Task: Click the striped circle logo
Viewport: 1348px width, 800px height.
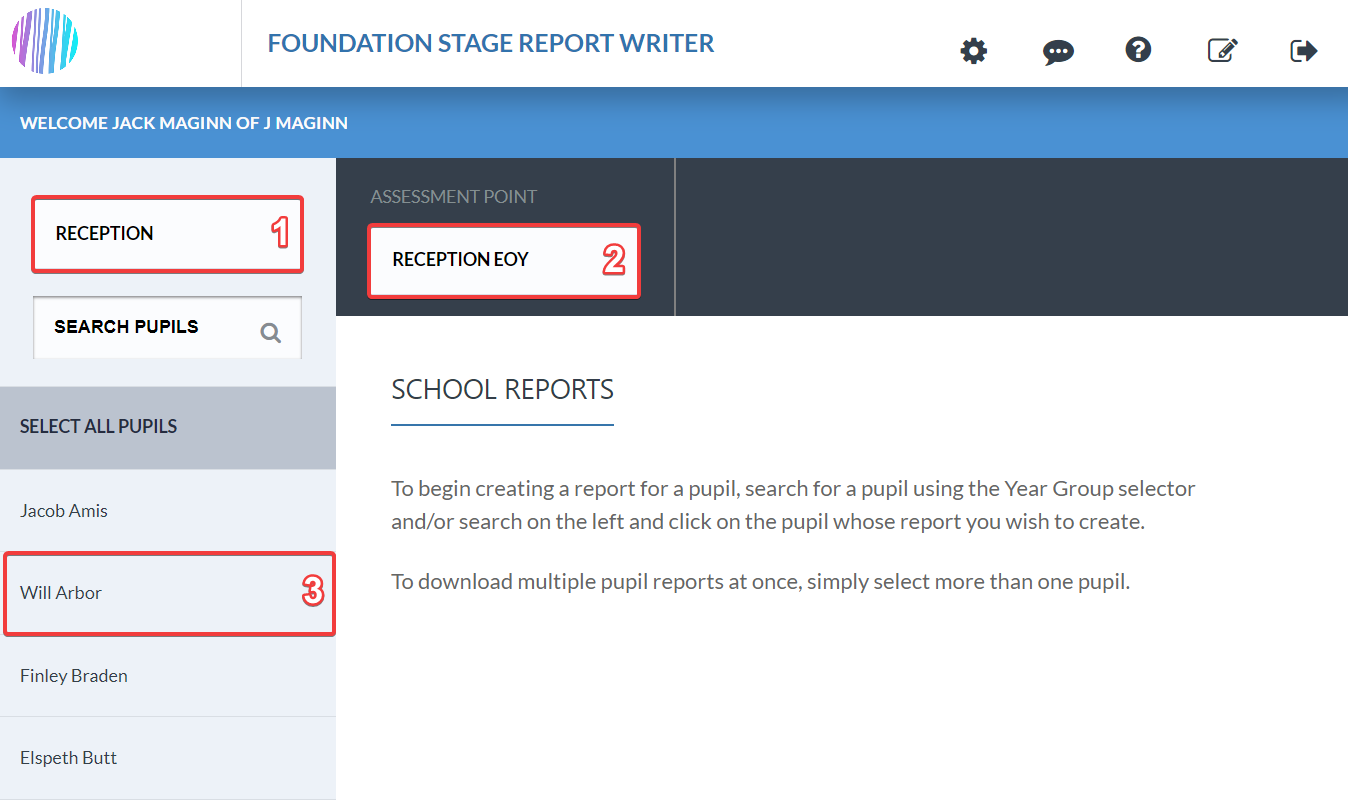Action: 45,41
